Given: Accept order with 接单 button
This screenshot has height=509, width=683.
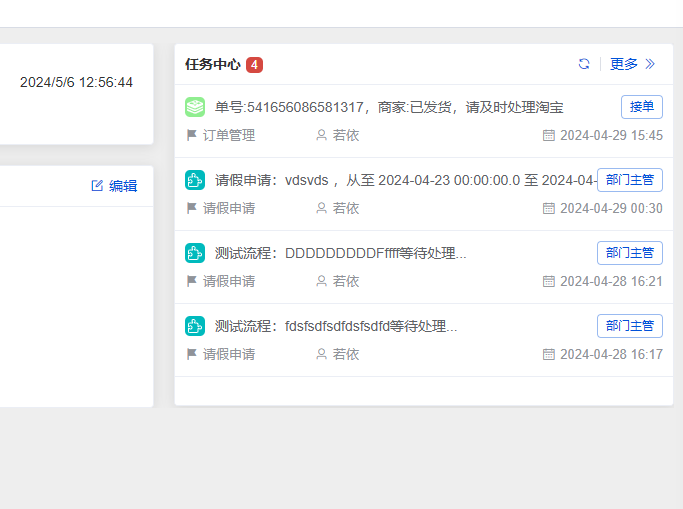Looking at the screenshot, I should coord(642,107).
